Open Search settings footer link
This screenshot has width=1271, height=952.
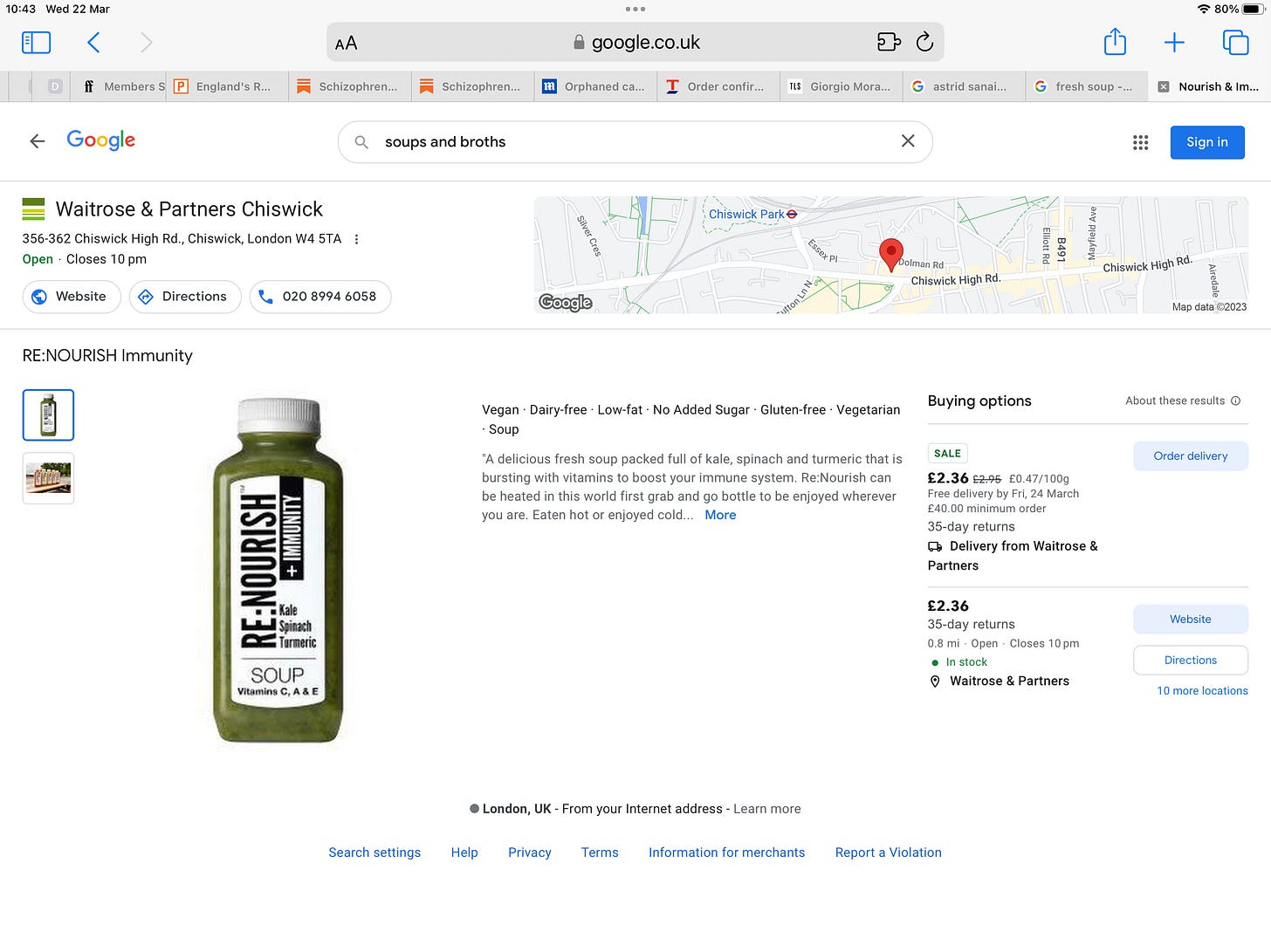(374, 853)
